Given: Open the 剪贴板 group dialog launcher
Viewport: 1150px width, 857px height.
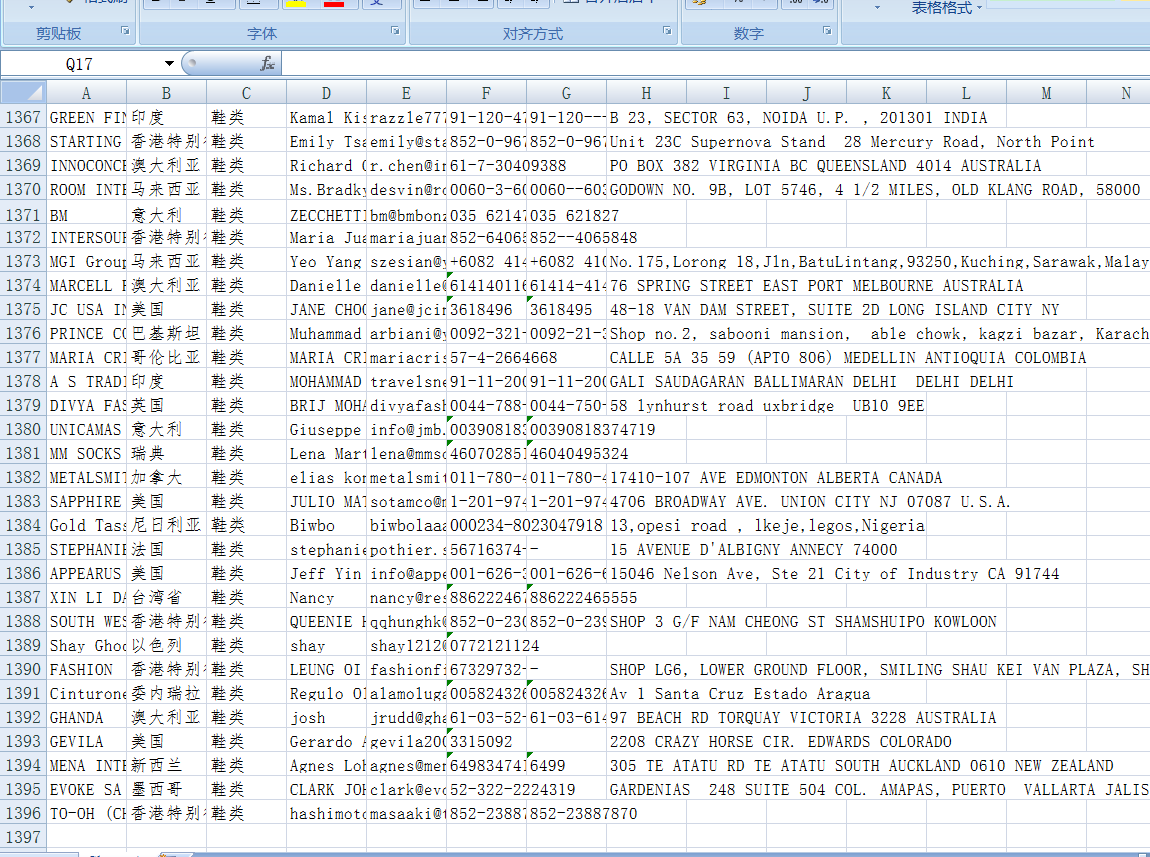Looking at the screenshot, I should 126,32.
